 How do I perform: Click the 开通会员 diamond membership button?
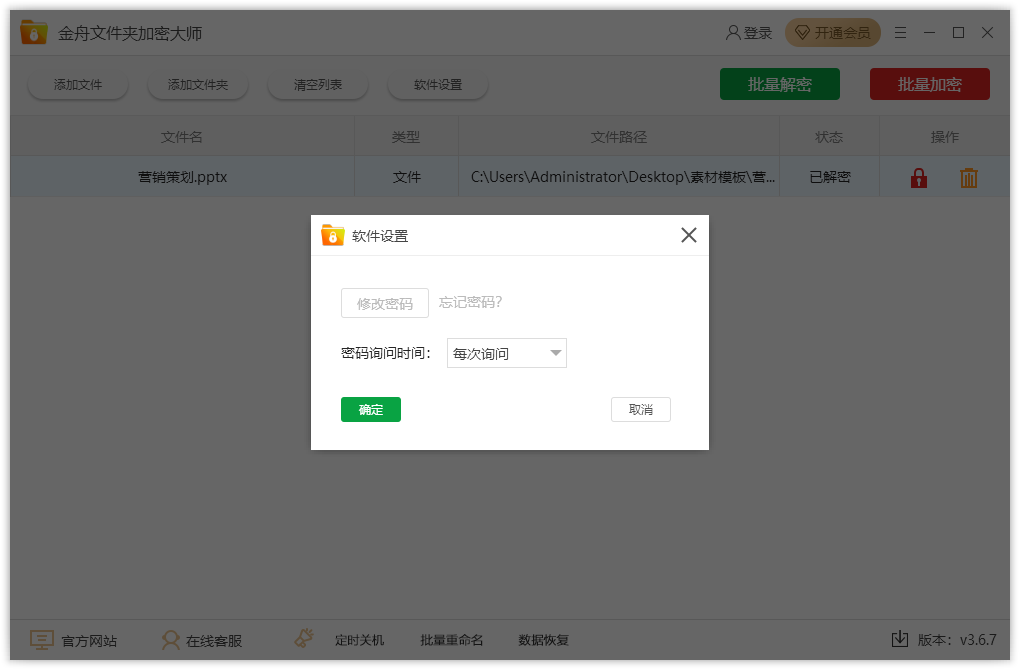point(833,33)
